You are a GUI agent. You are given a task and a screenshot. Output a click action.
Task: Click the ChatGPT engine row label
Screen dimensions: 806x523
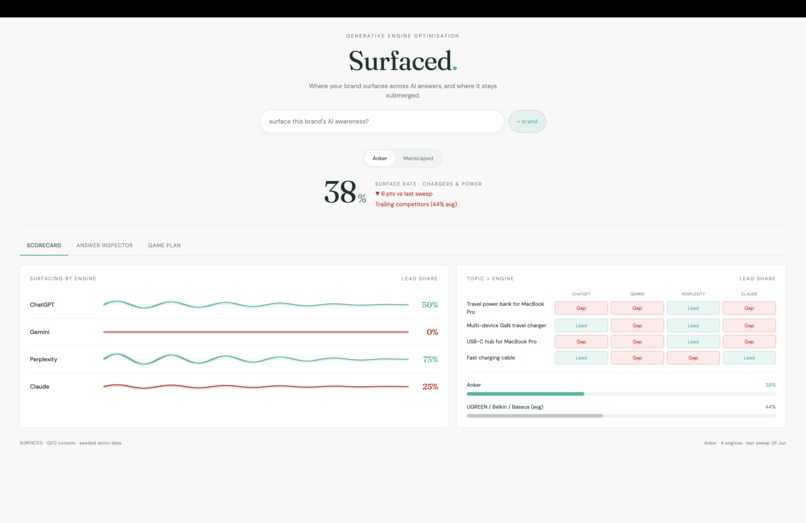(42, 304)
